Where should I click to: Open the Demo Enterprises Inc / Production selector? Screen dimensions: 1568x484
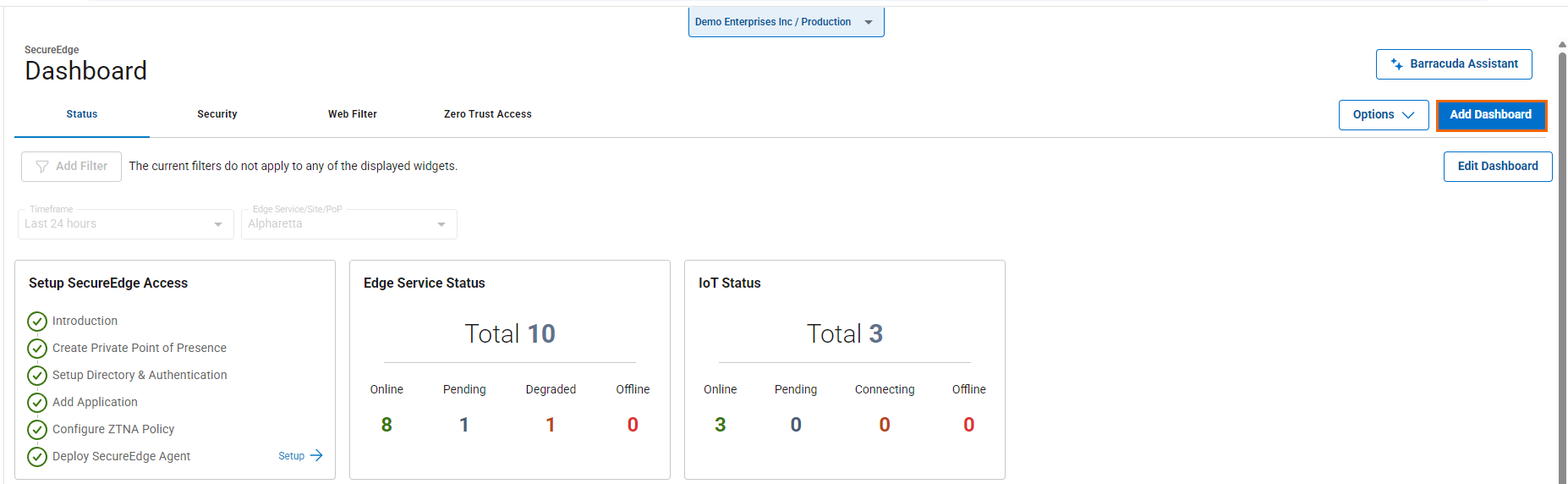[x=785, y=22]
